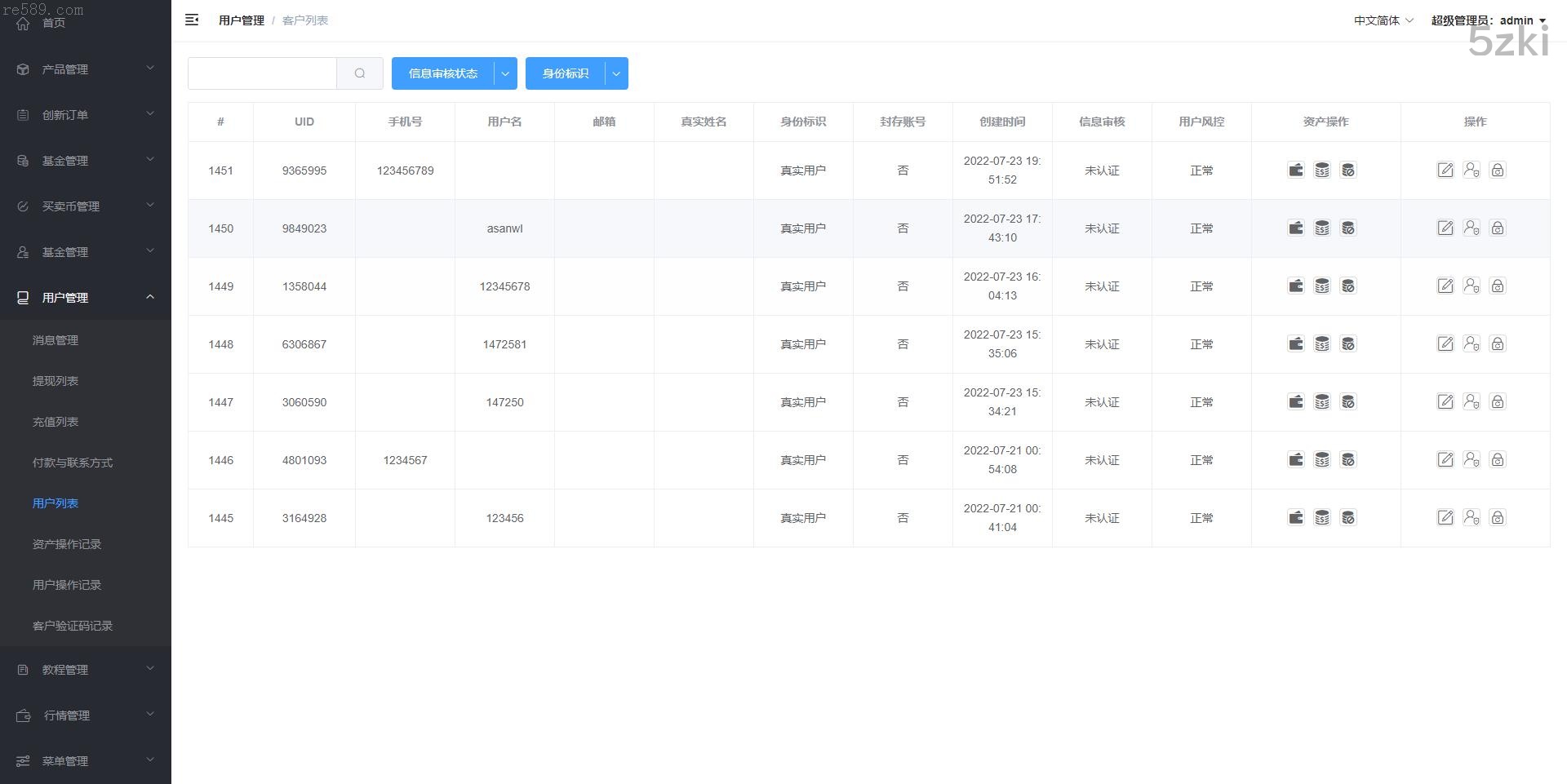
Task: Click blocked coins icon for user 1449
Action: click(x=1347, y=286)
